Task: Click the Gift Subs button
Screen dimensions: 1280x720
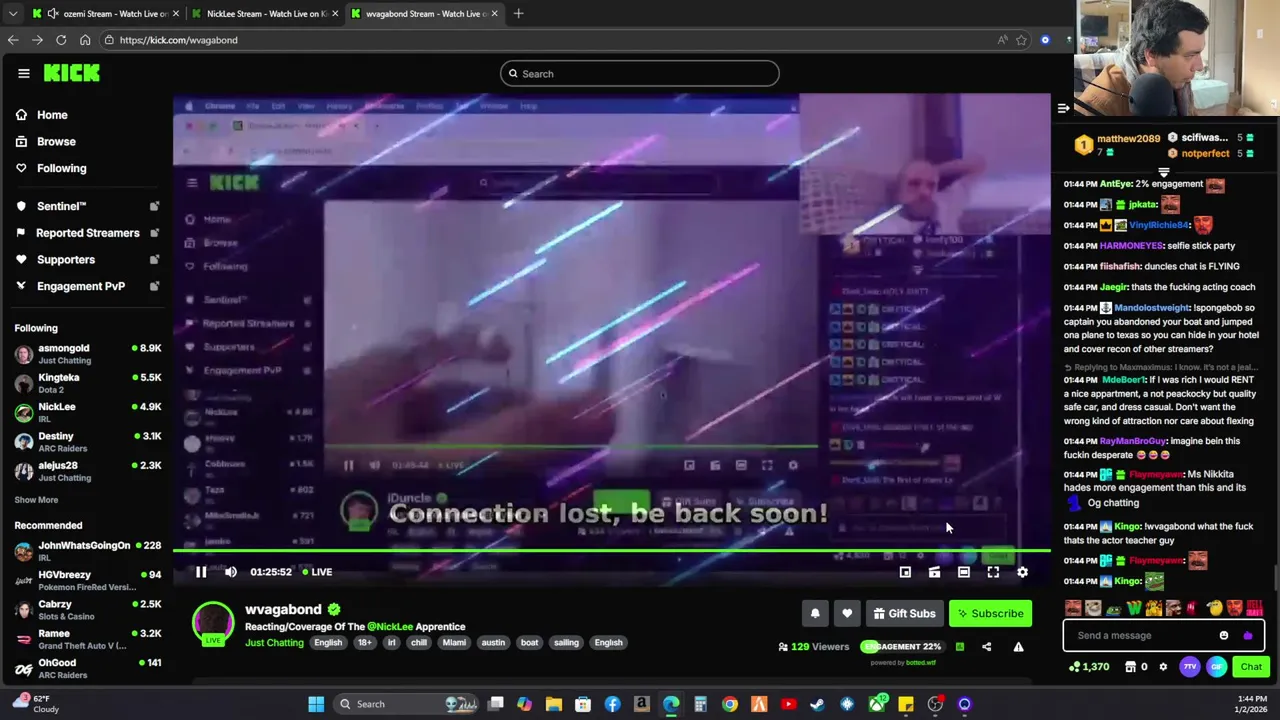Action: (x=904, y=614)
